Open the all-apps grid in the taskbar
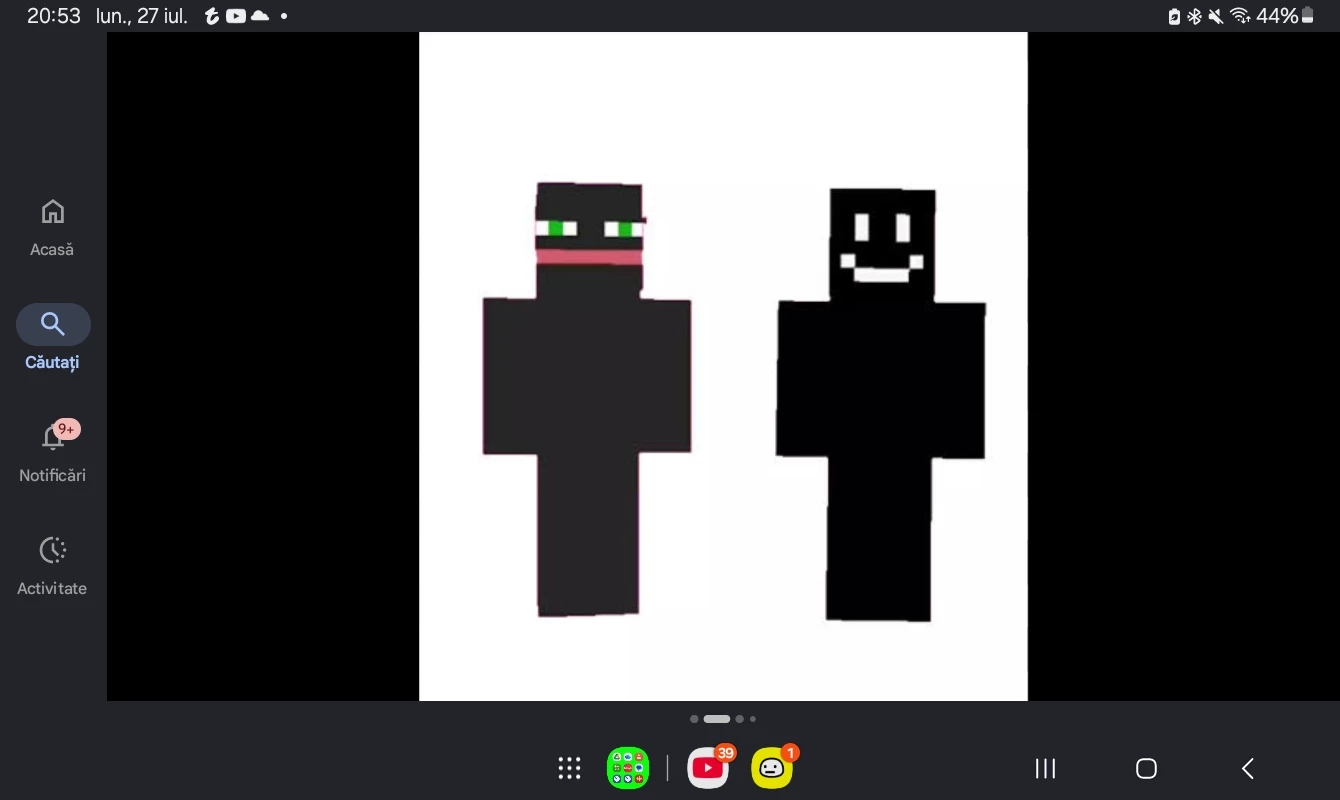This screenshot has width=1340, height=800. (x=570, y=768)
